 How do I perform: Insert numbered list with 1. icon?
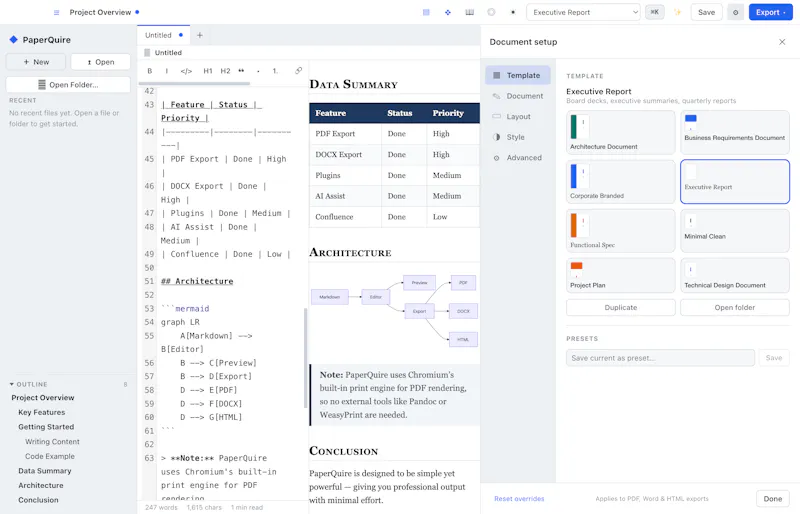(x=275, y=71)
